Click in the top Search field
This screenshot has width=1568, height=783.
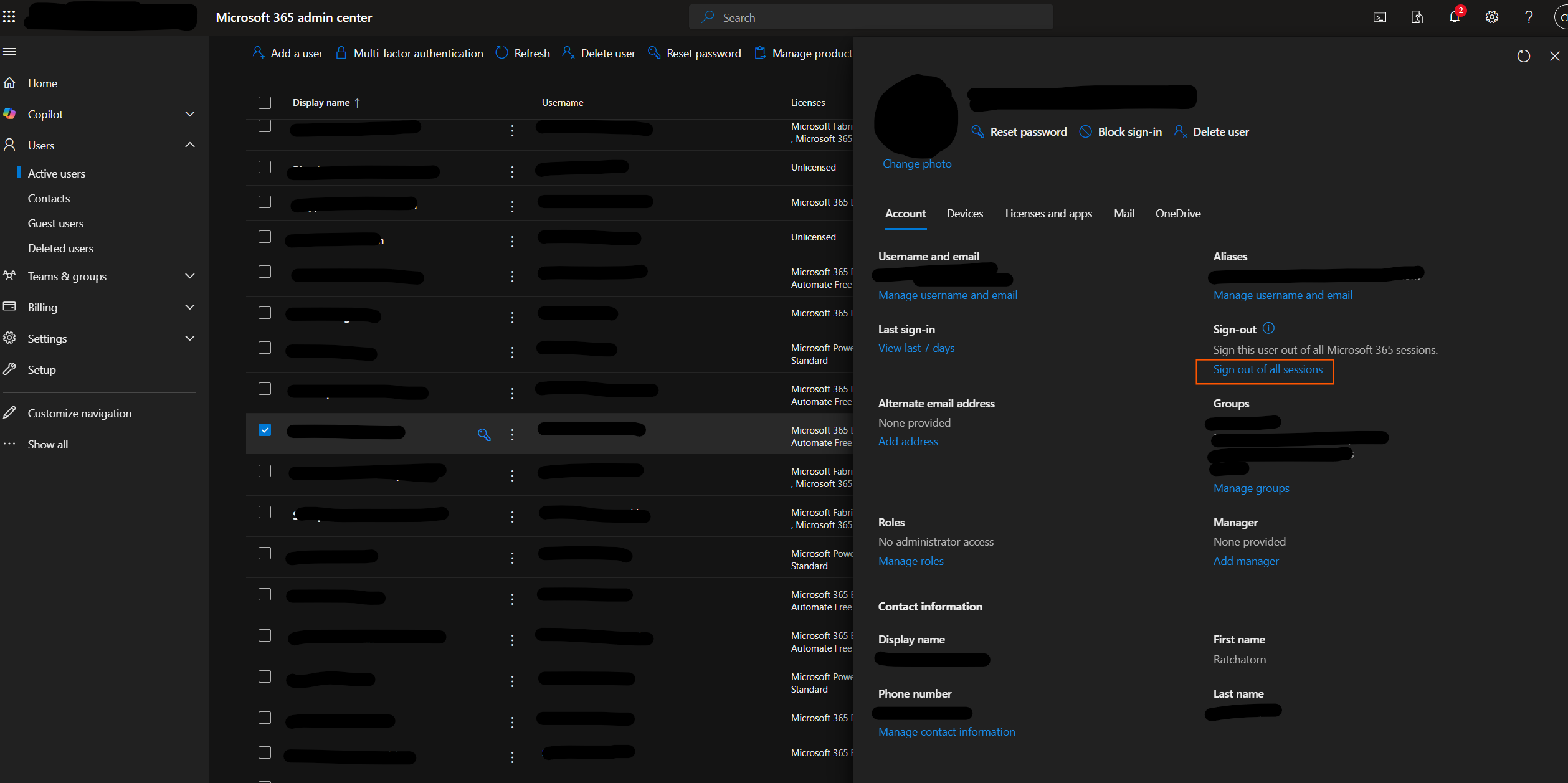[x=871, y=17]
